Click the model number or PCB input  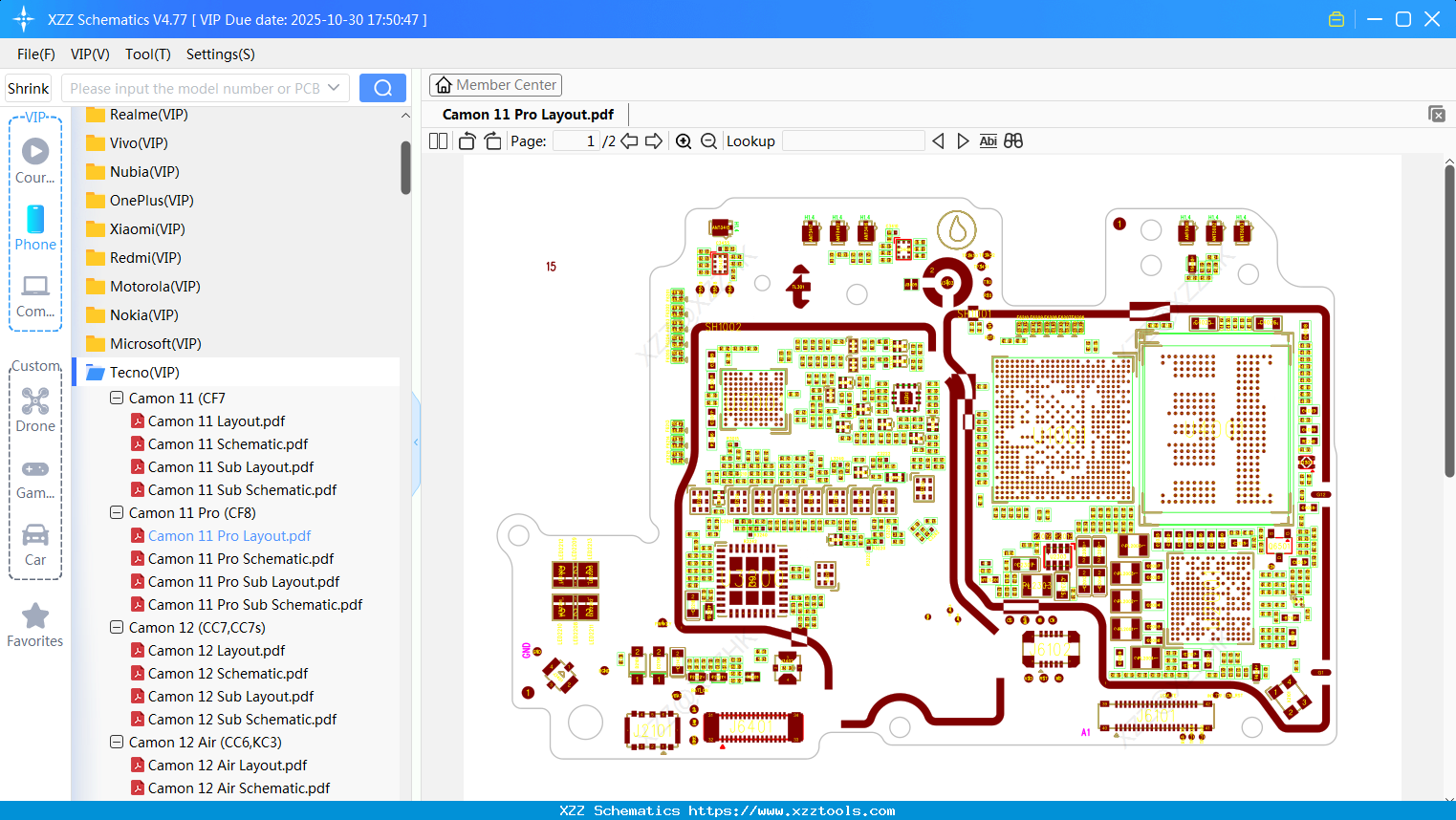tap(196, 88)
